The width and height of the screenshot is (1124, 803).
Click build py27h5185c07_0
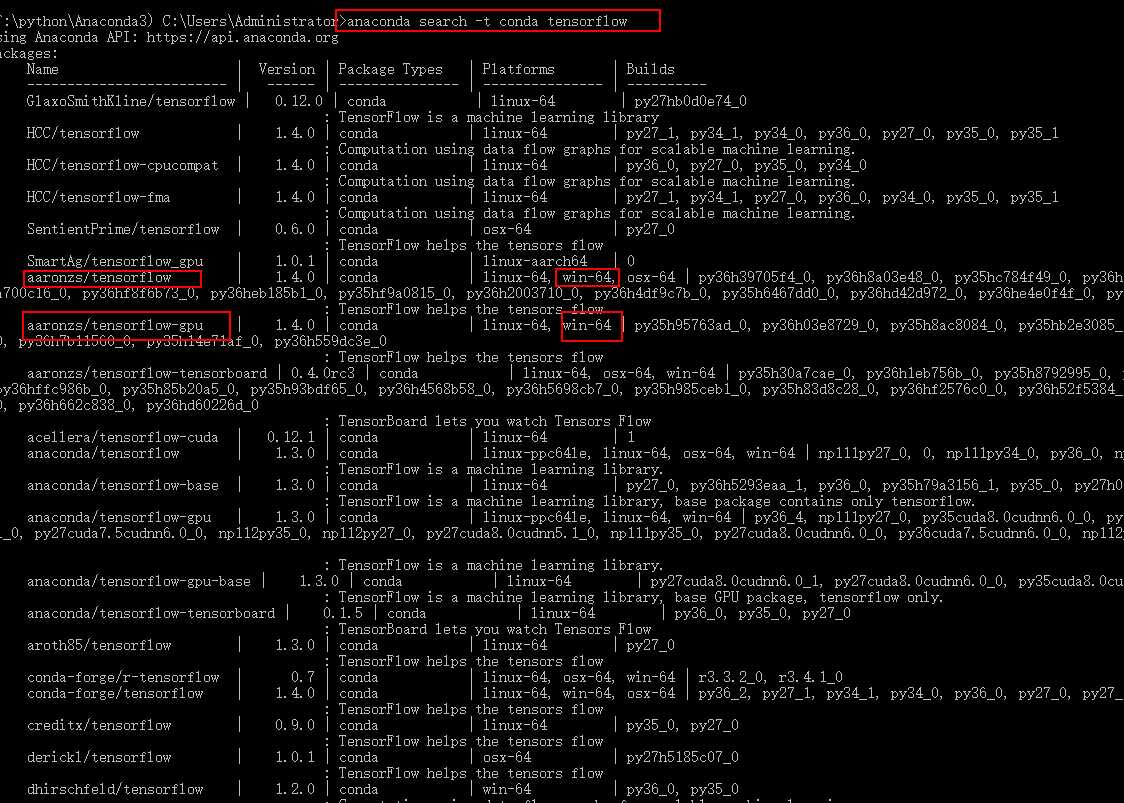[682, 758]
